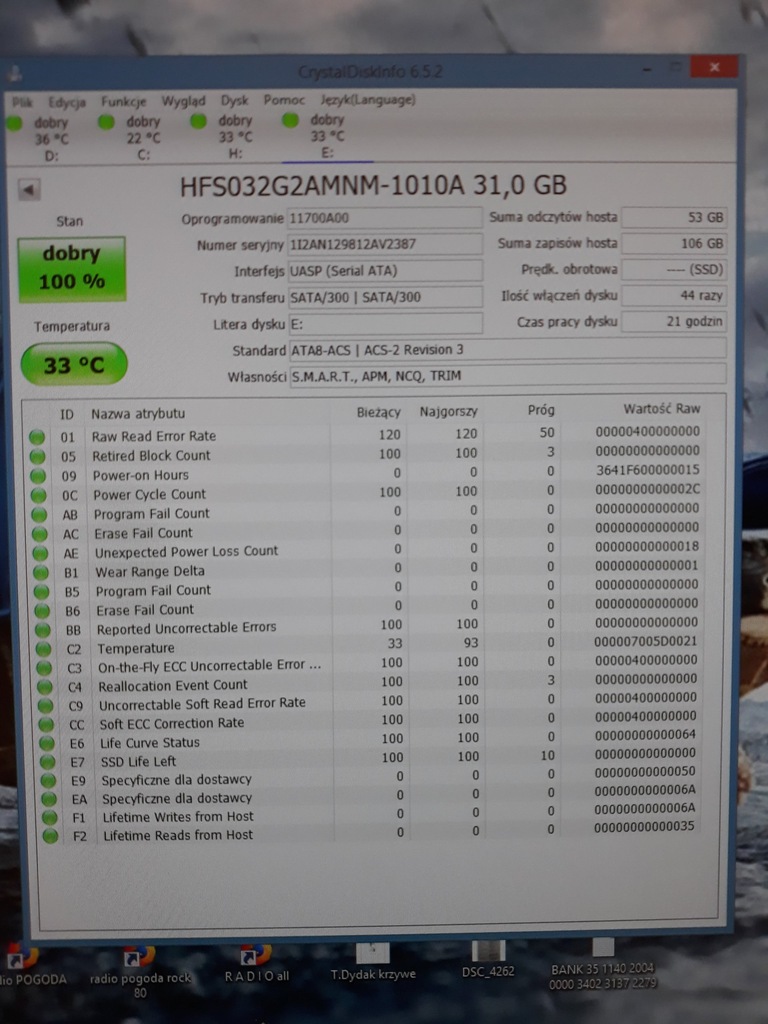Click the Oprogramowanie firmware field
Image resolution: width=768 pixels, height=1024 pixels.
[x=385, y=217]
